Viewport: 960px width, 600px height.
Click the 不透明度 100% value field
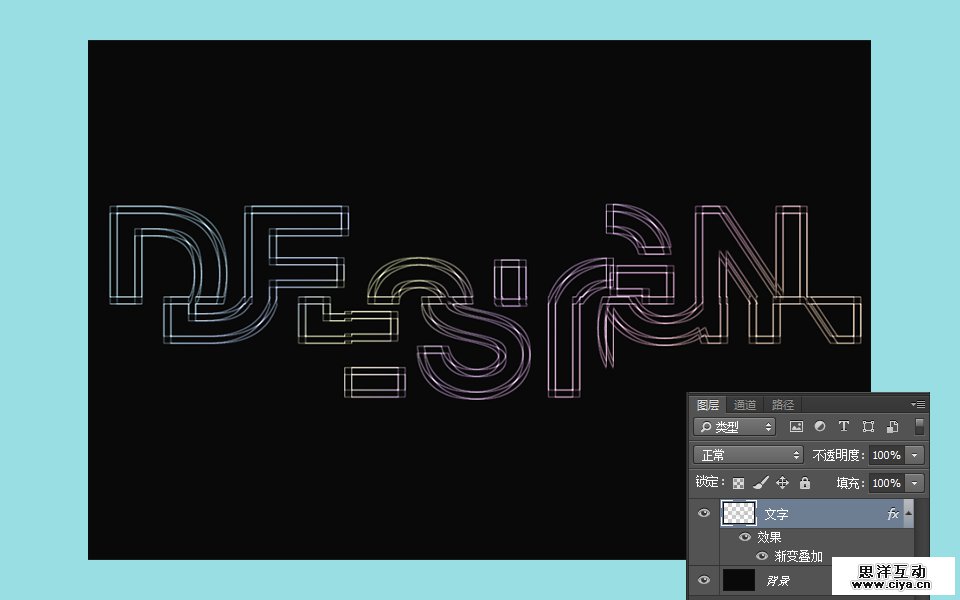pyautogui.click(x=886, y=455)
